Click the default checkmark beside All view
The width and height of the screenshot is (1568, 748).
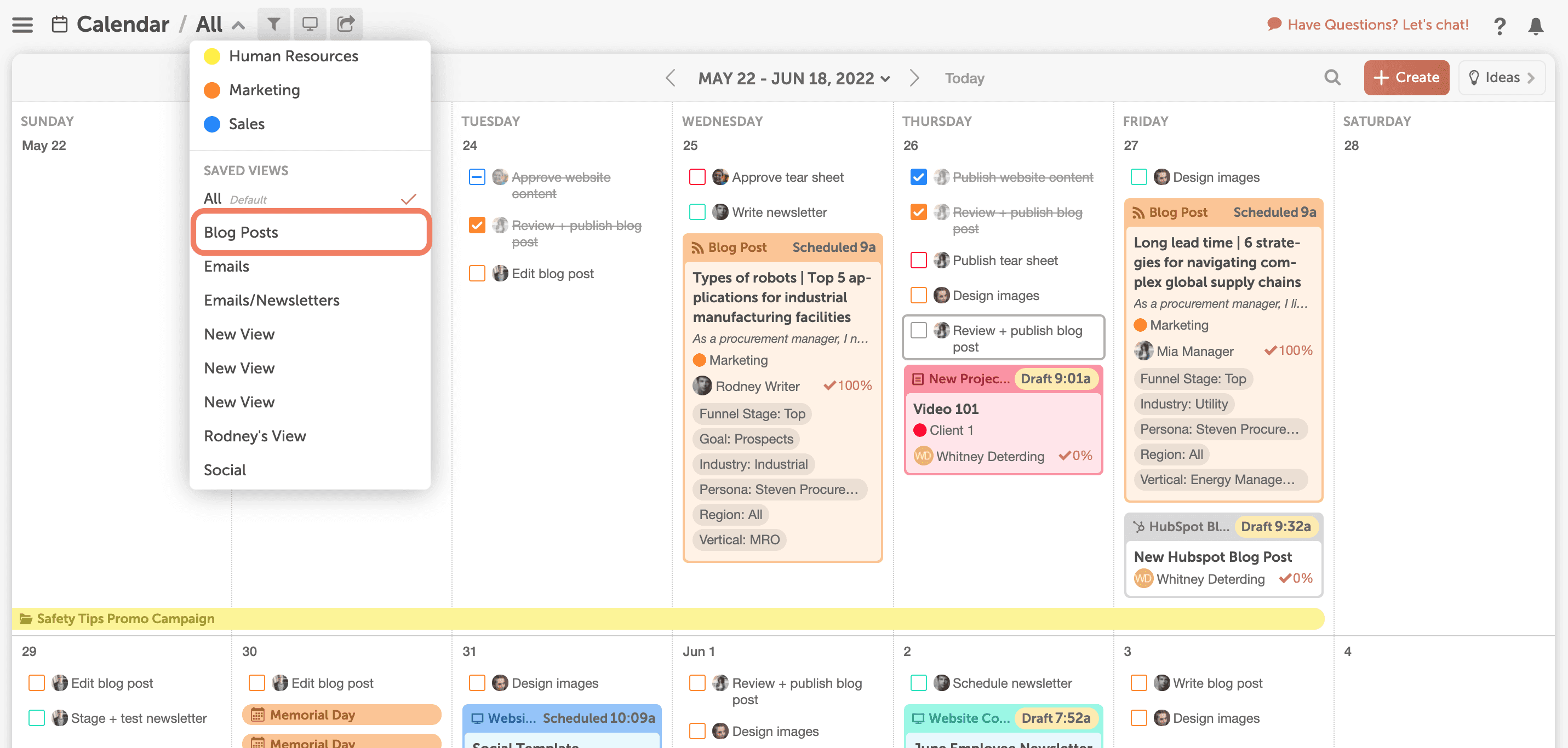[x=408, y=199]
